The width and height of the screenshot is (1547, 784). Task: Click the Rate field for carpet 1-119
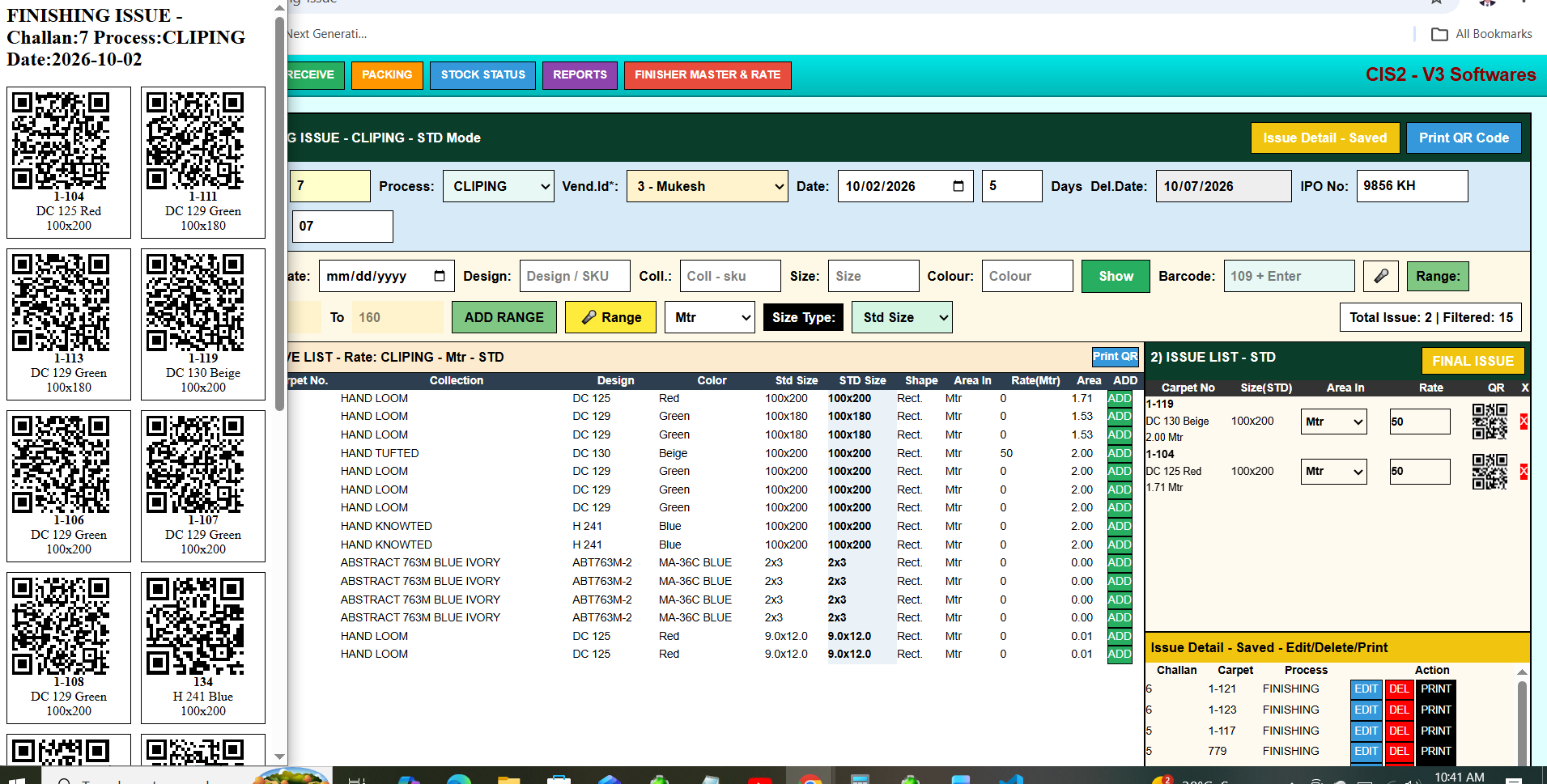[x=1420, y=422]
